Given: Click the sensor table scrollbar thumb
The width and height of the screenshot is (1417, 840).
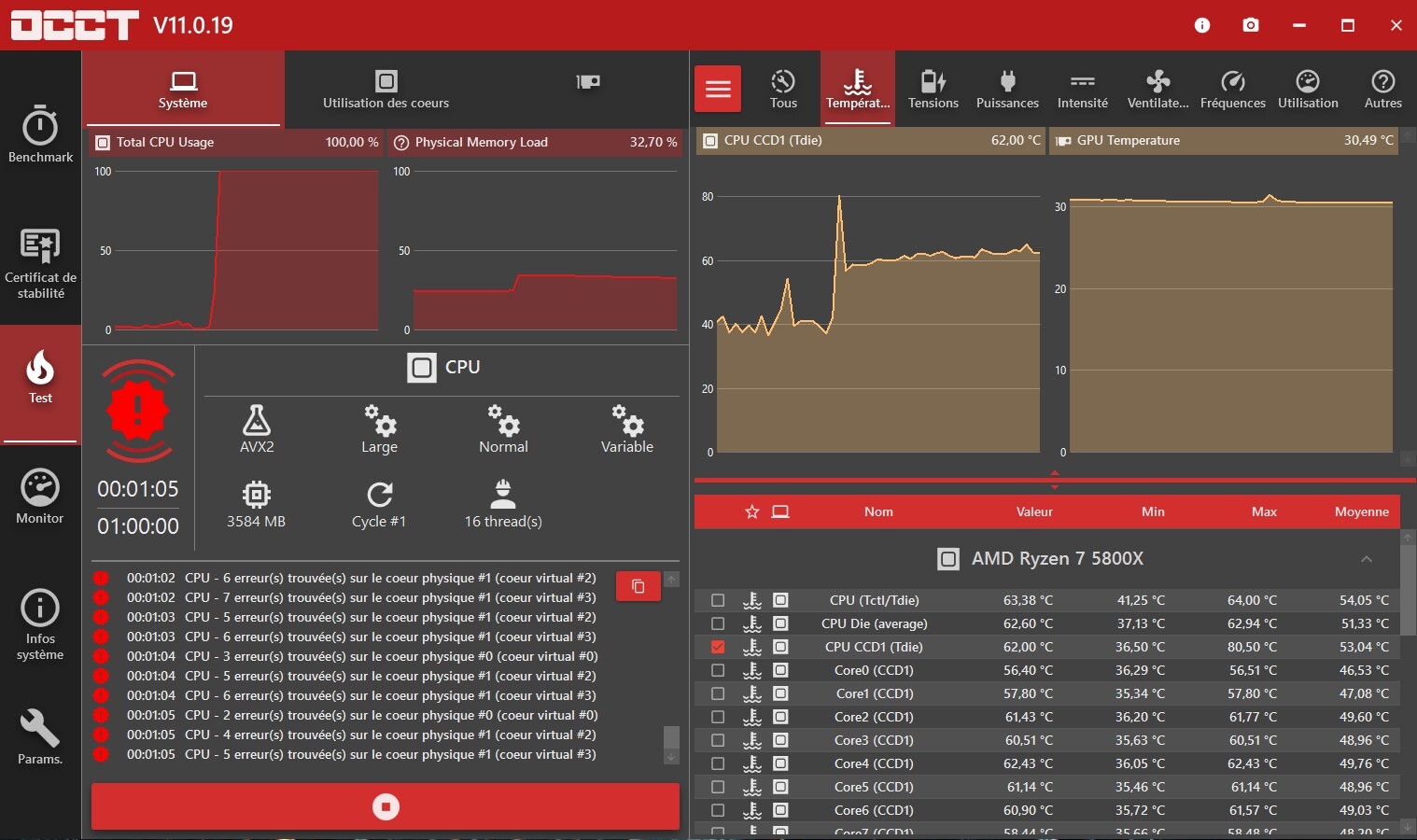Looking at the screenshot, I should tap(1408, 590).
